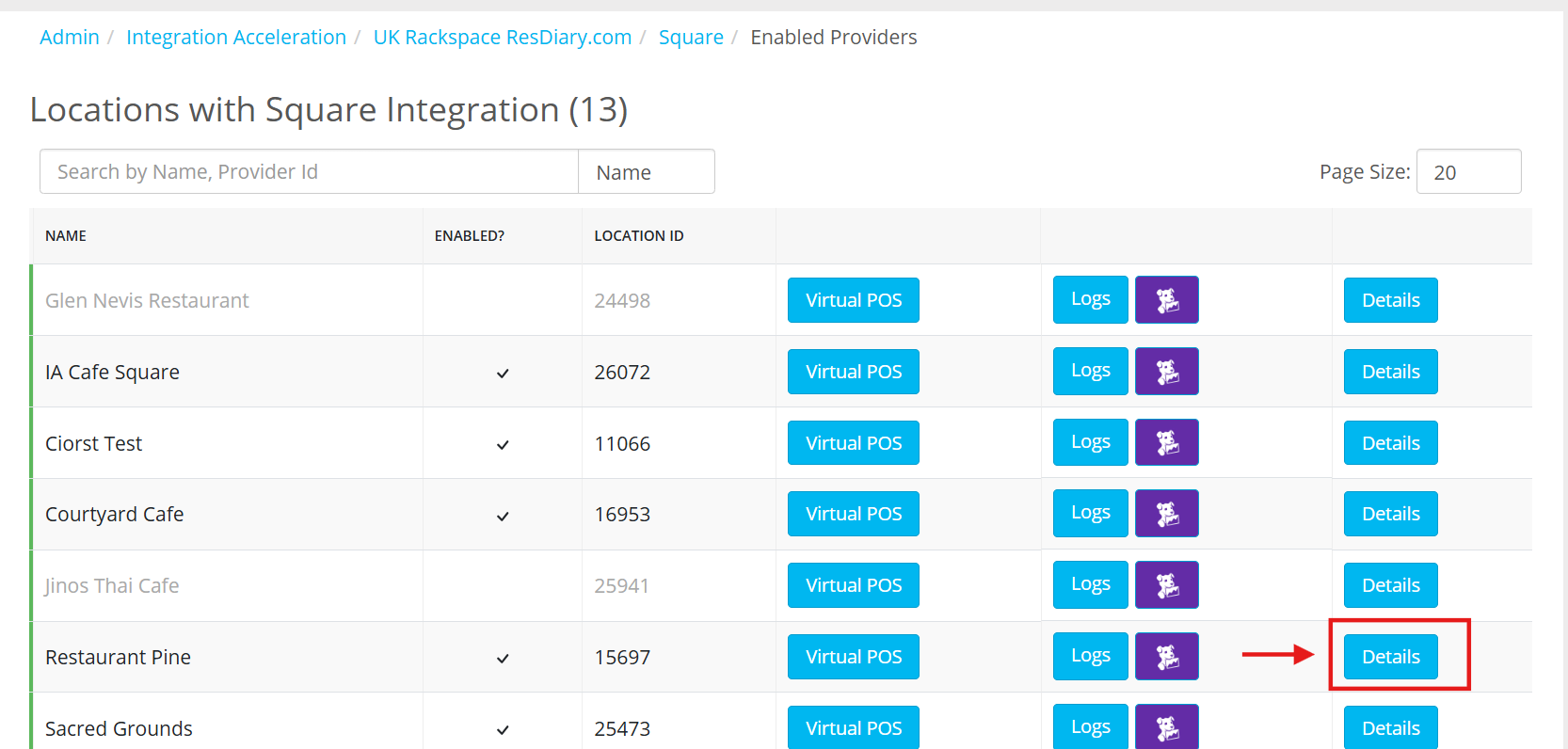
Task: Focus the Search by Name, Provider Id field
Action: tap(309, 171)
